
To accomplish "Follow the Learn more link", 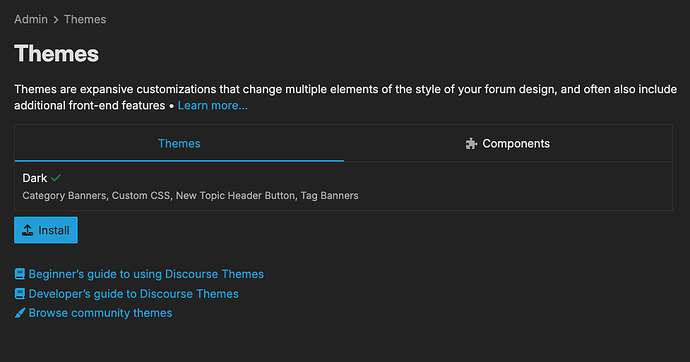I will click(x=213, y=106).
